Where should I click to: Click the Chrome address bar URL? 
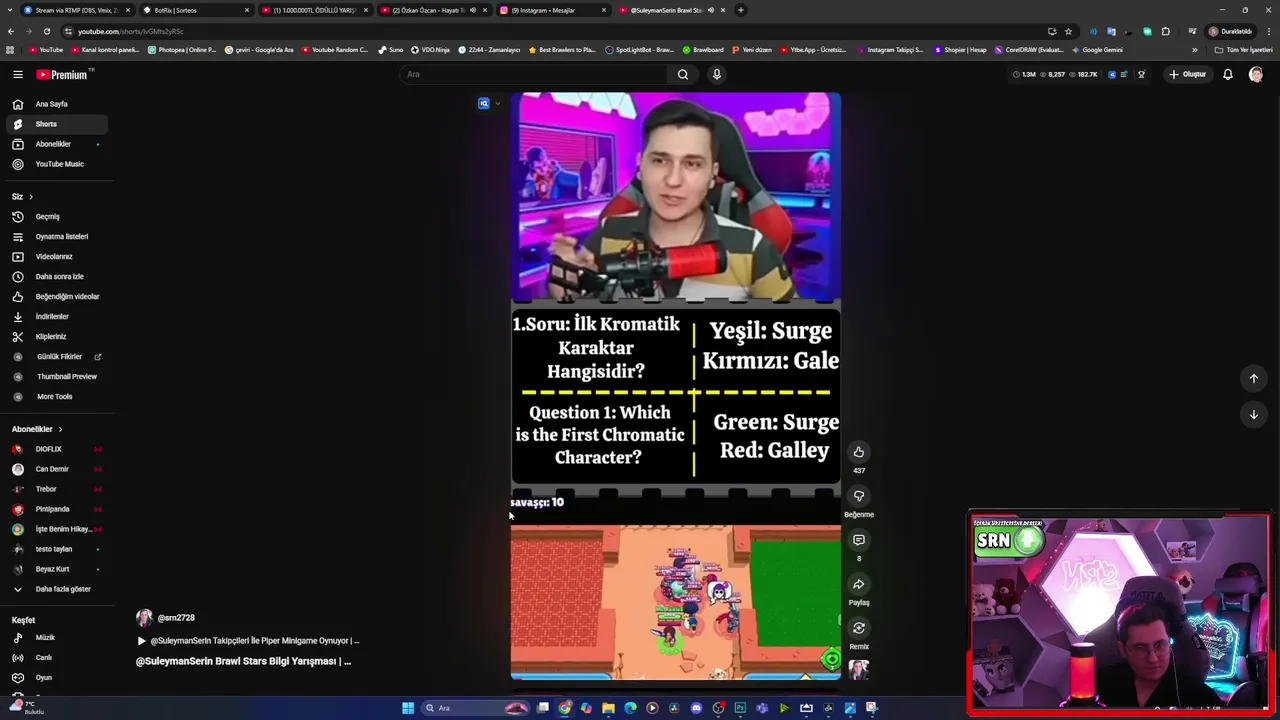(x=131, y=31)
